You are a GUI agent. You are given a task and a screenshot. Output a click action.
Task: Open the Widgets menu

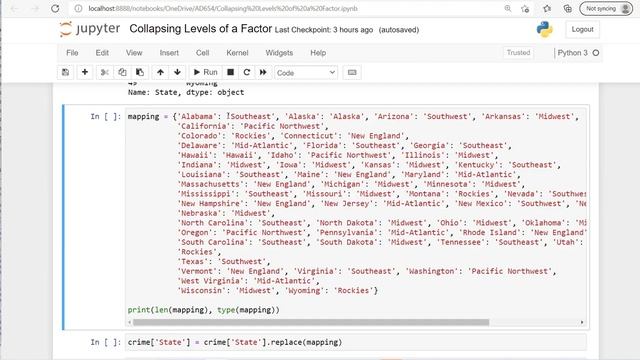coord(279,53)
